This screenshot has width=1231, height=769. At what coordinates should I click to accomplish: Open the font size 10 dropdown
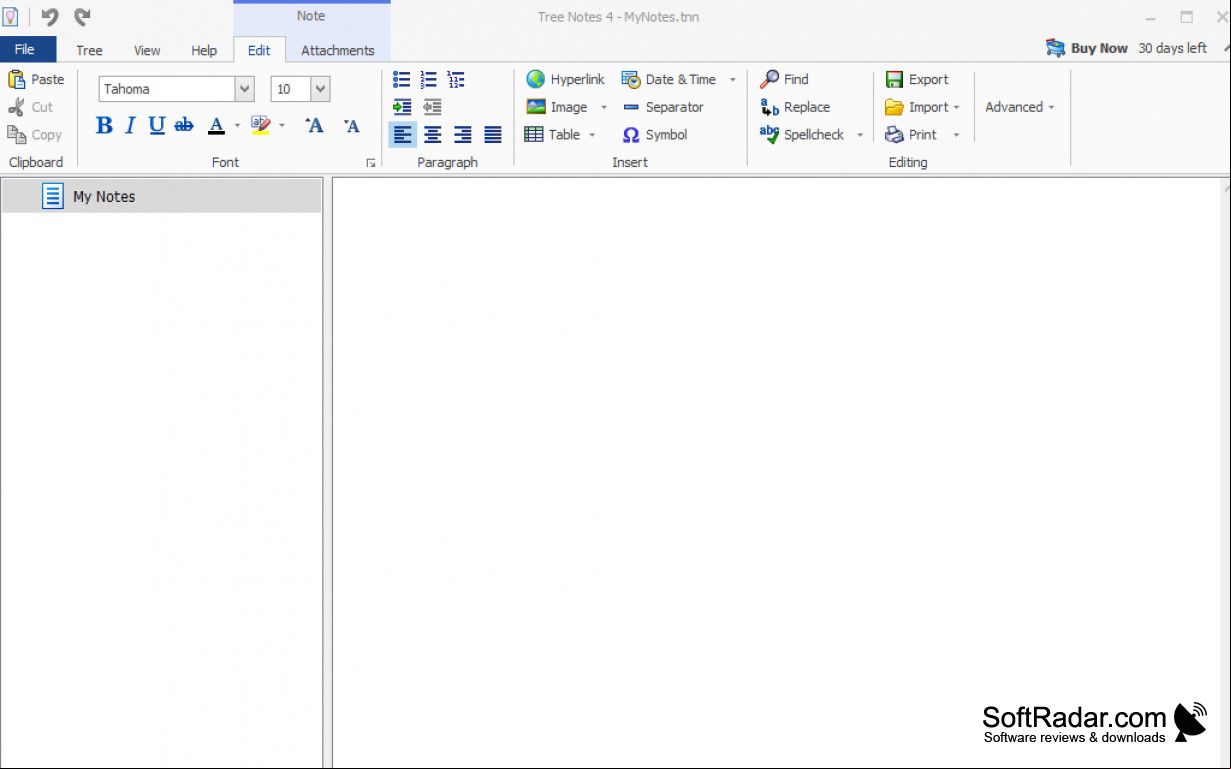click(x=320, y=89)
